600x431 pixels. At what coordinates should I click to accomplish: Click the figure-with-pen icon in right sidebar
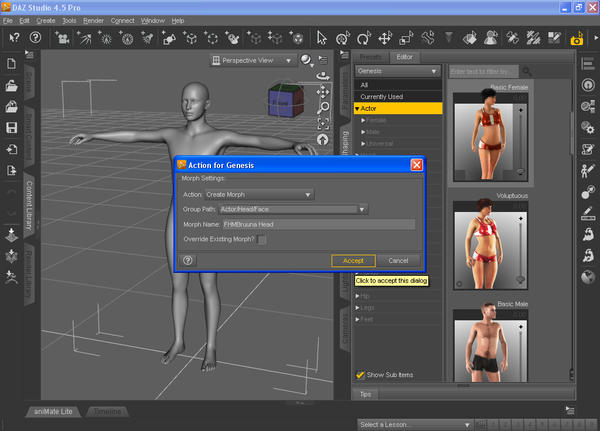pos(588,170)
